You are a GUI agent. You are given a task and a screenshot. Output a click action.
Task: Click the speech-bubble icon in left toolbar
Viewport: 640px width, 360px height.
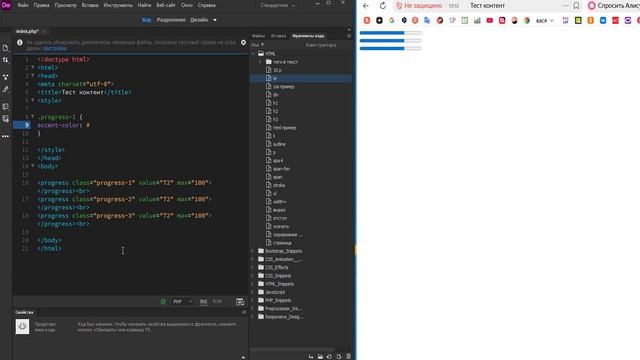5,107
